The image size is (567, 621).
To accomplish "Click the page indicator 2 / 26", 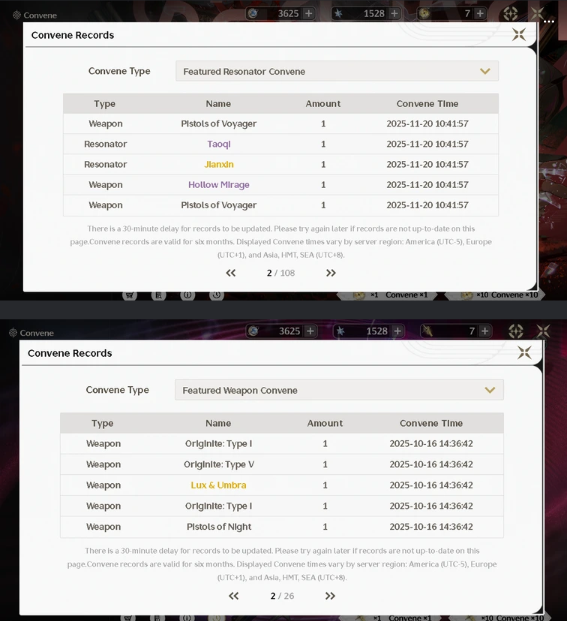I will 282,596.
